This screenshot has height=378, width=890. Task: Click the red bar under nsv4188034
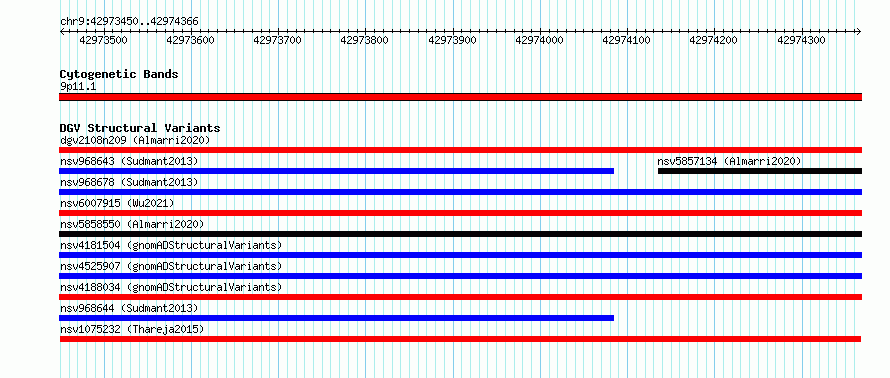pyautogui.click(x=461, y=297)
